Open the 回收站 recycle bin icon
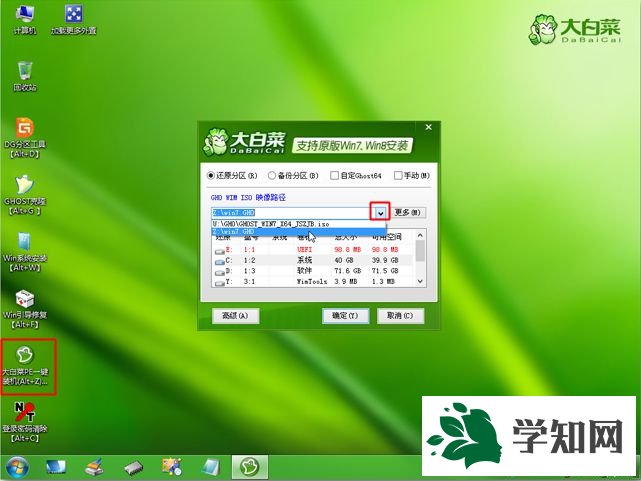 coord(25,76)
